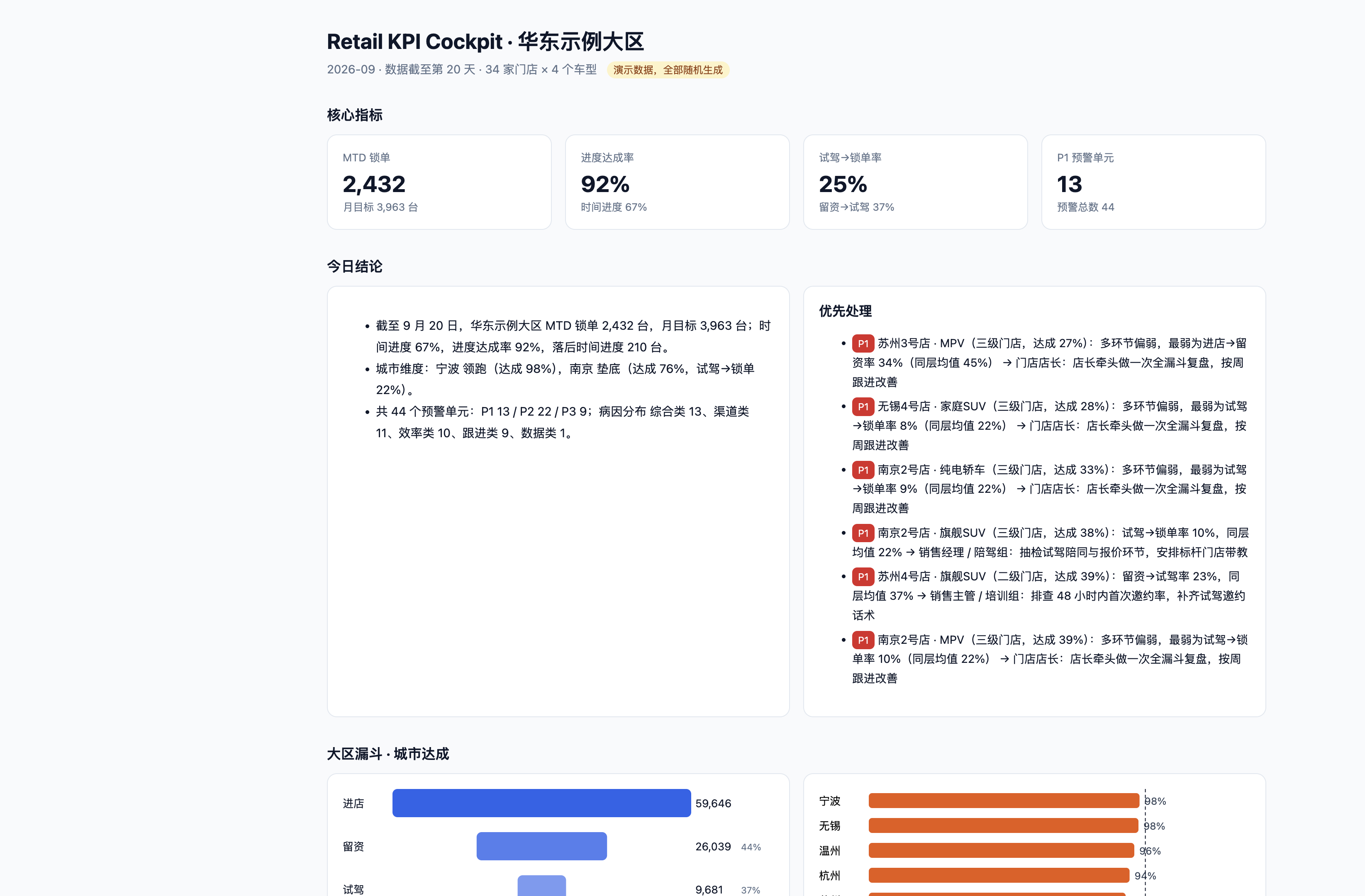Click the 59,646 进店 value

(x=713, y=804)
